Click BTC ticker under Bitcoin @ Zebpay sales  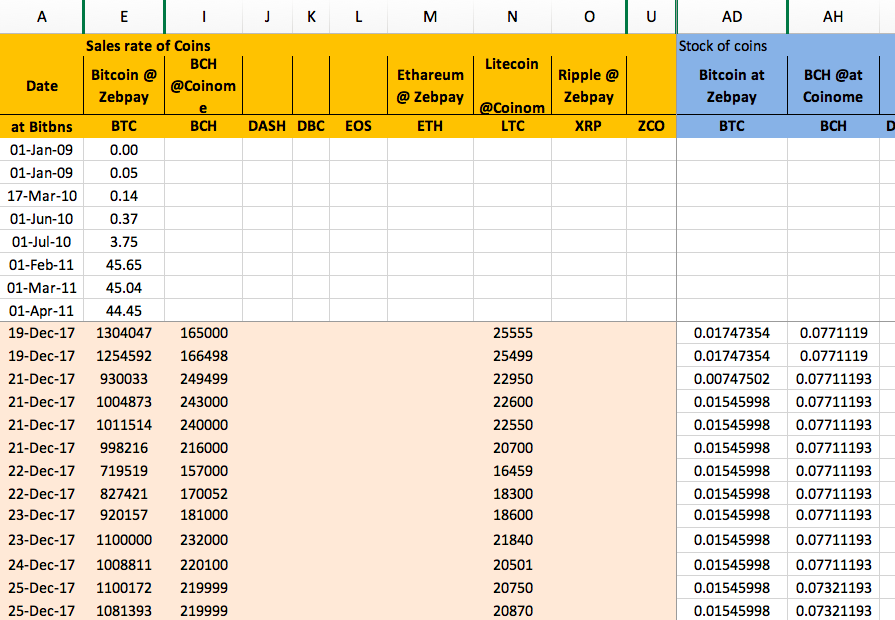click(124, 126)
